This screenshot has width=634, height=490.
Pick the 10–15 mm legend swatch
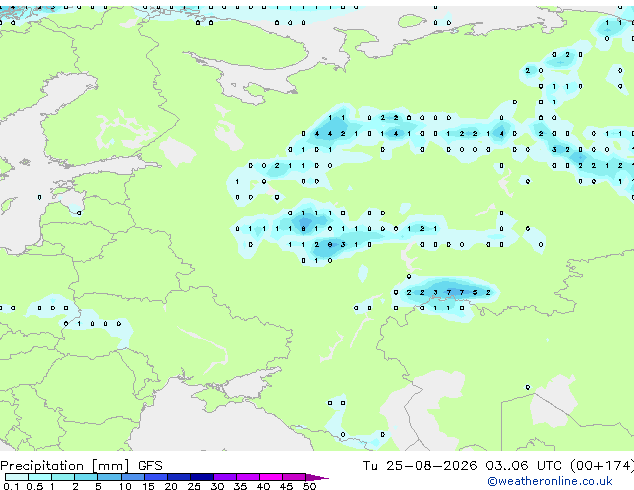coord(132,477)
